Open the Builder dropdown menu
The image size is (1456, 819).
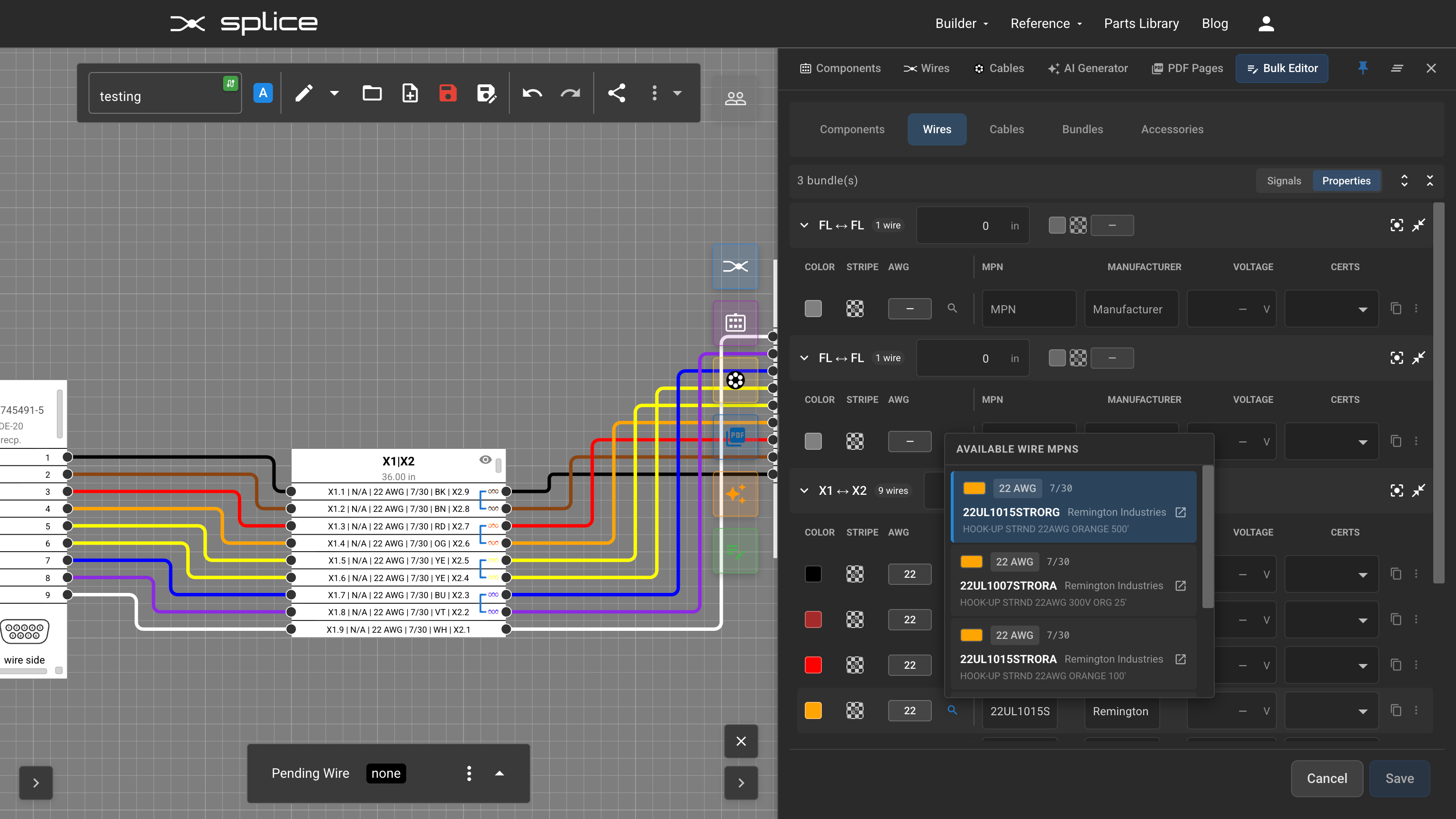click(x=961, y=23)
